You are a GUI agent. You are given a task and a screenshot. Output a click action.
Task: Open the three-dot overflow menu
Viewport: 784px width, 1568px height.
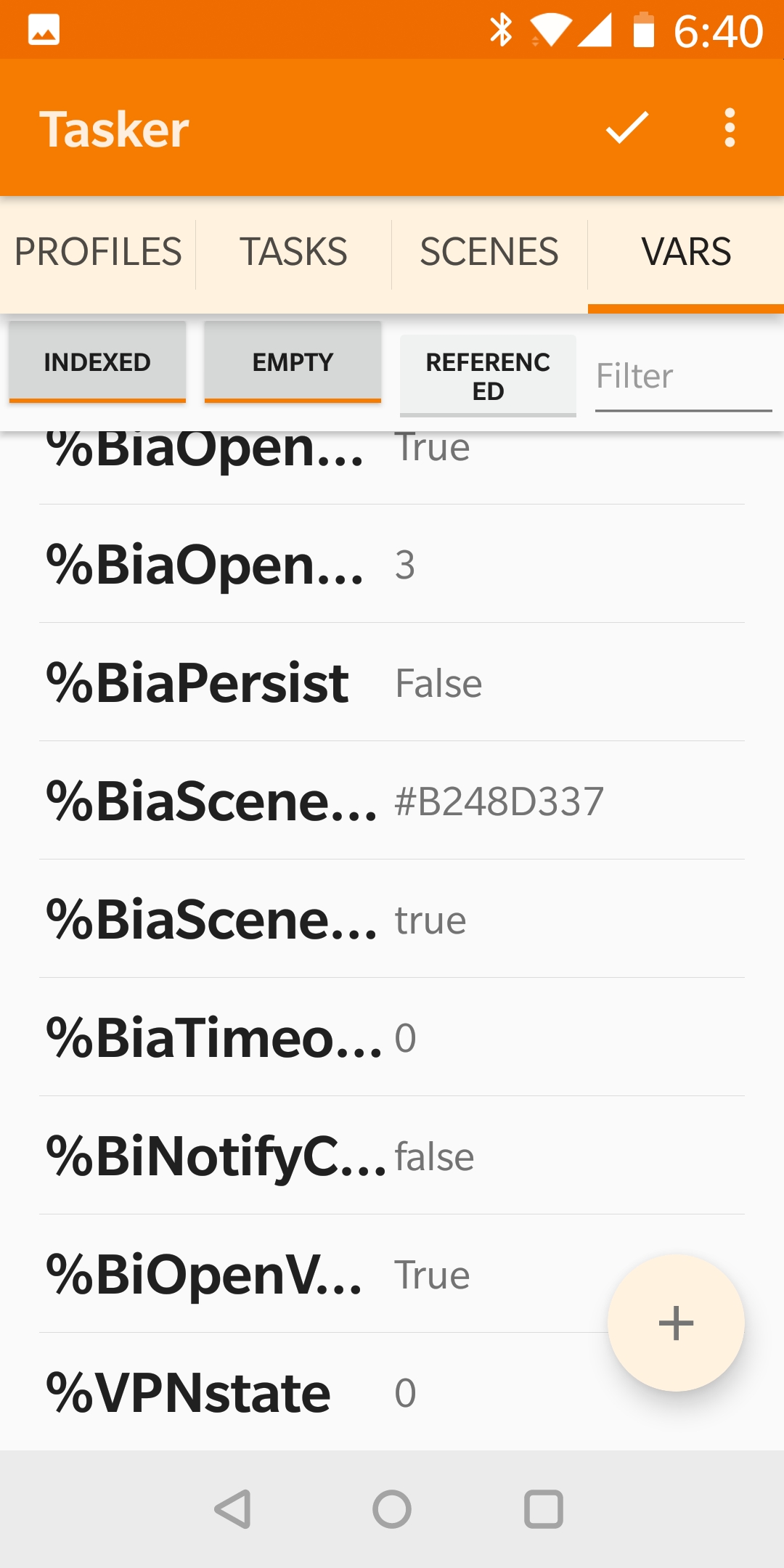pyautogui.click(x=730, y=128)
